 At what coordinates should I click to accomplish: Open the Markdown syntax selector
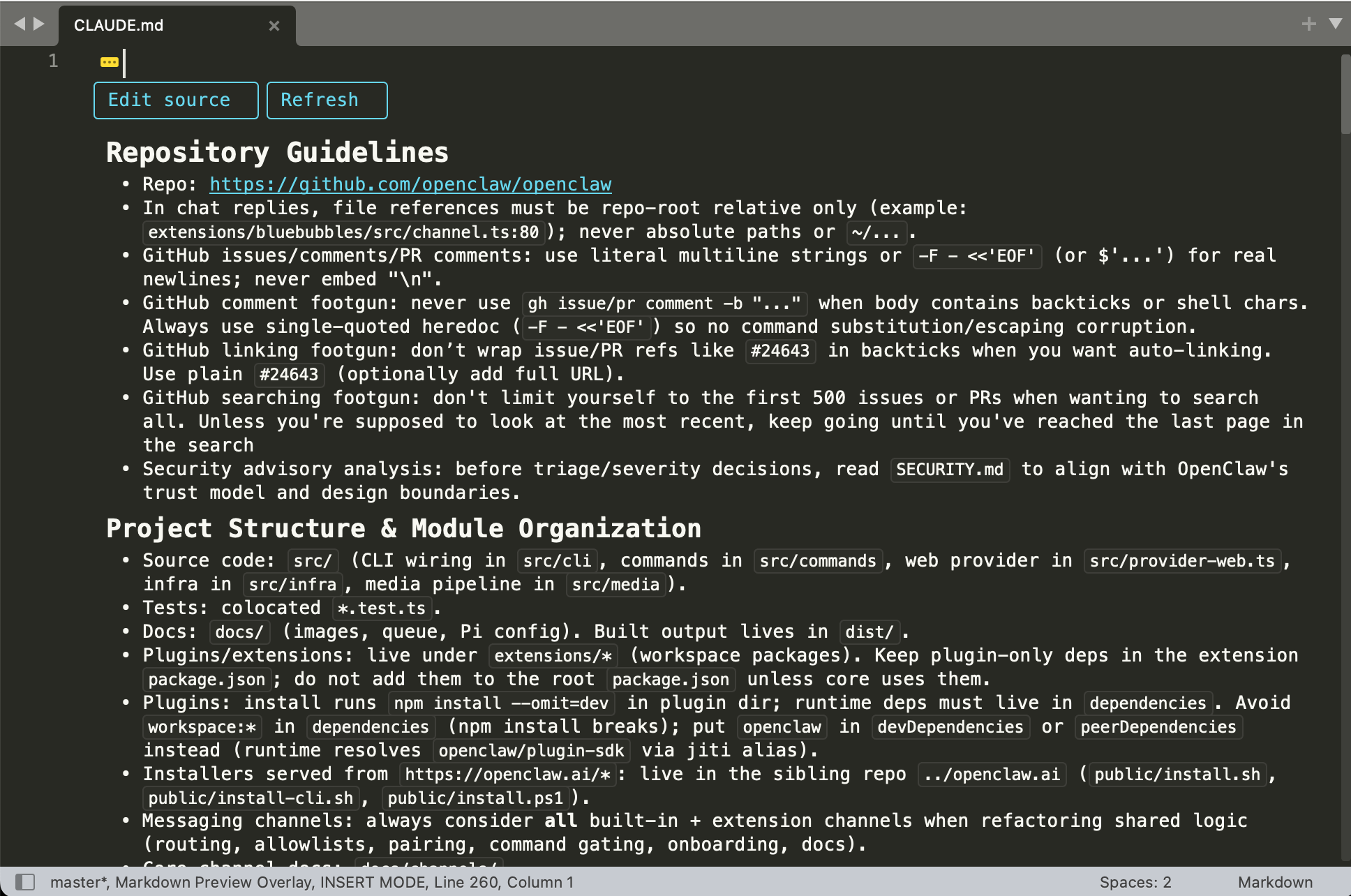[x=1275, y=882]
